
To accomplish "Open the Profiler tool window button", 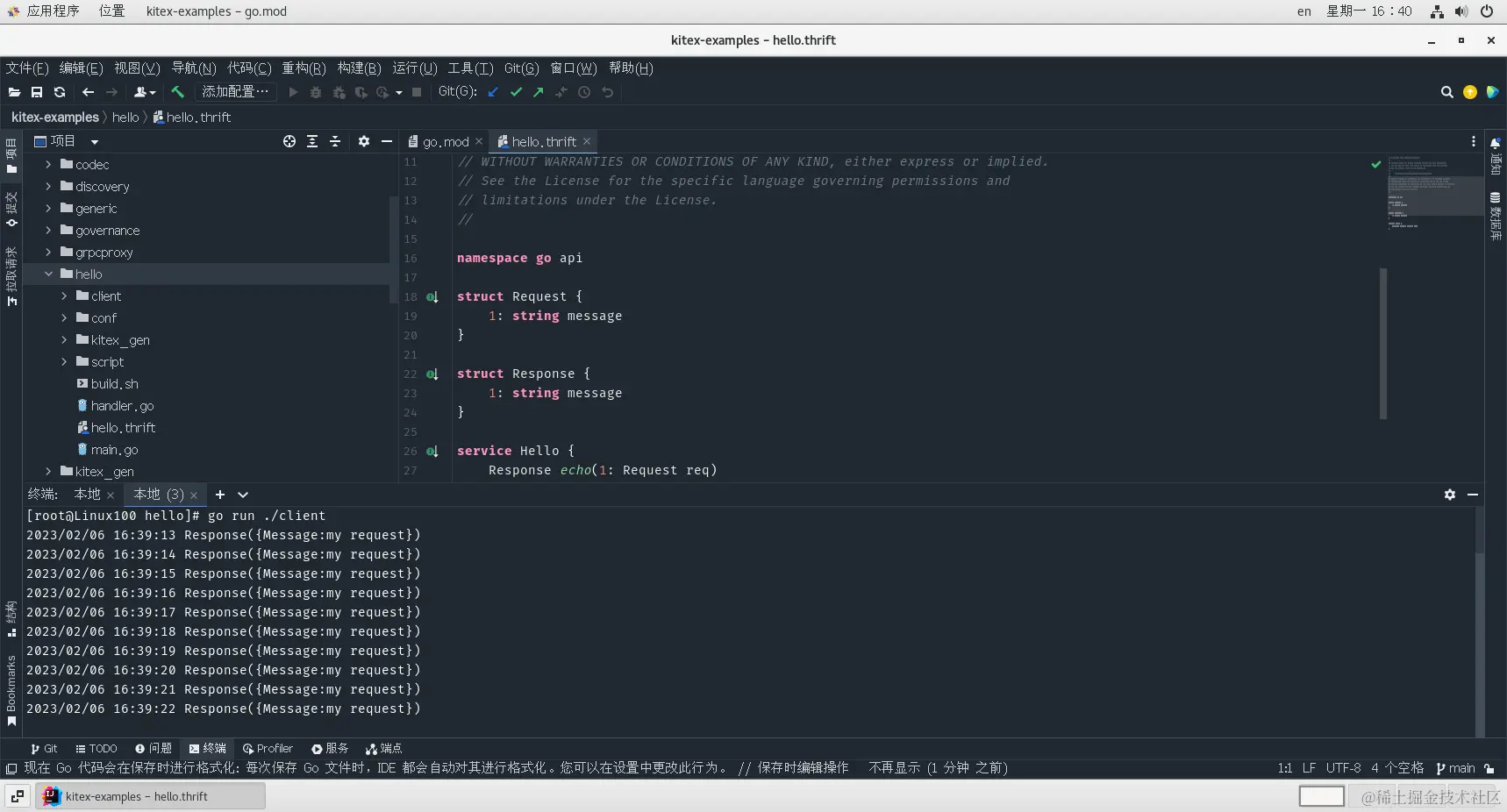I will pyautogui.click(x=268, y=749).
